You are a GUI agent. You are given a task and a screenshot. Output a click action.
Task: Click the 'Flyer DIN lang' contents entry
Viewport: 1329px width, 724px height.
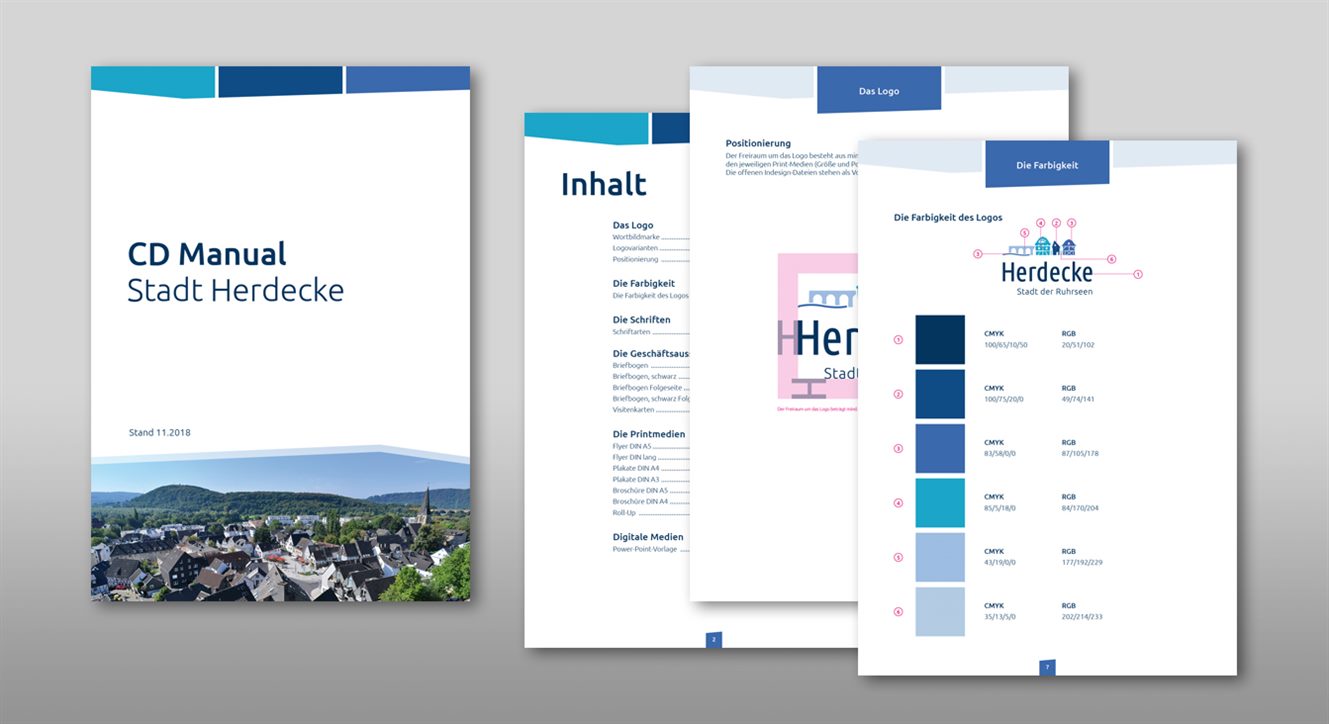tap(635, 457)
